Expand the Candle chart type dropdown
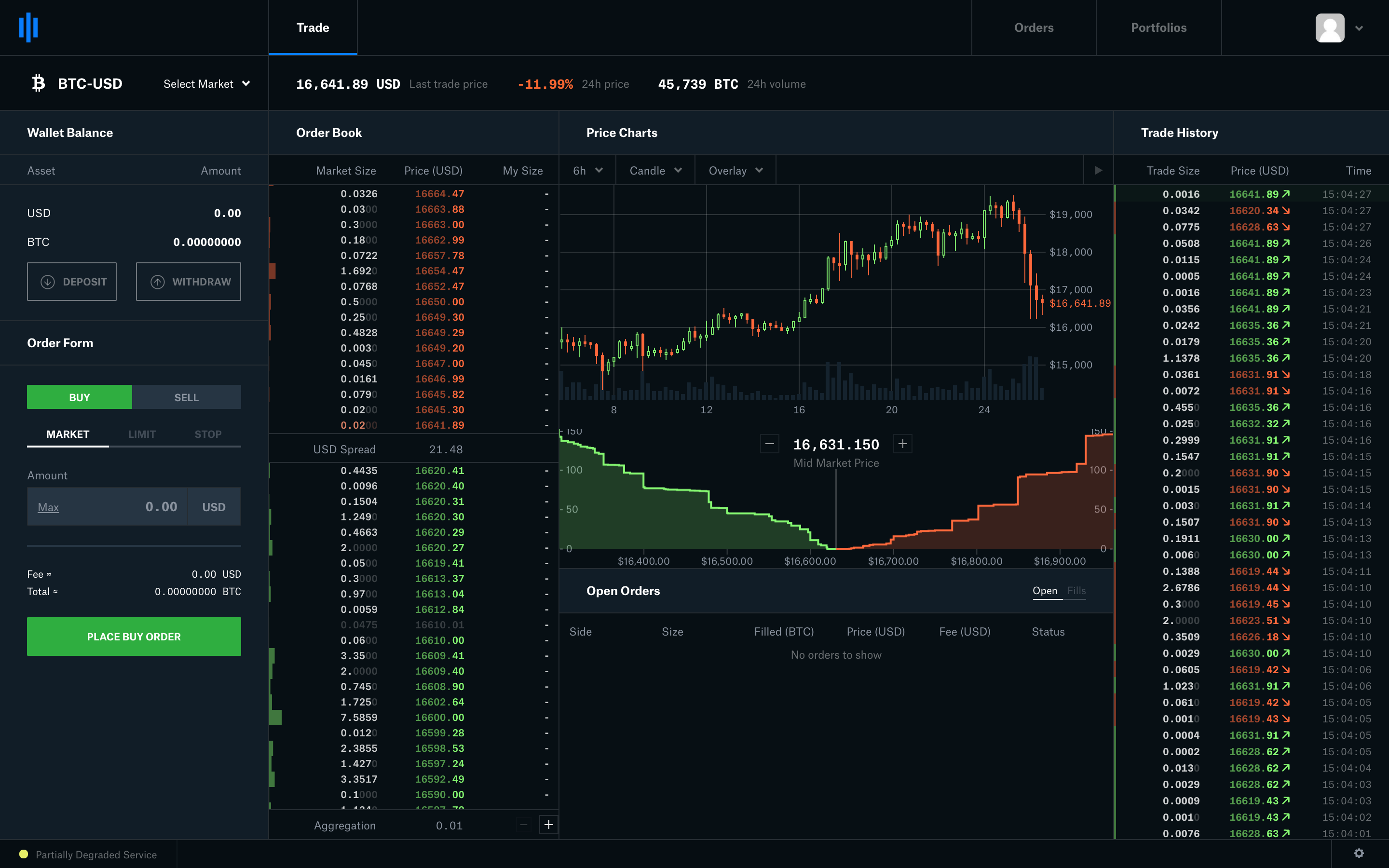Screen dimensions: 1389x868 tap(653, 170)
